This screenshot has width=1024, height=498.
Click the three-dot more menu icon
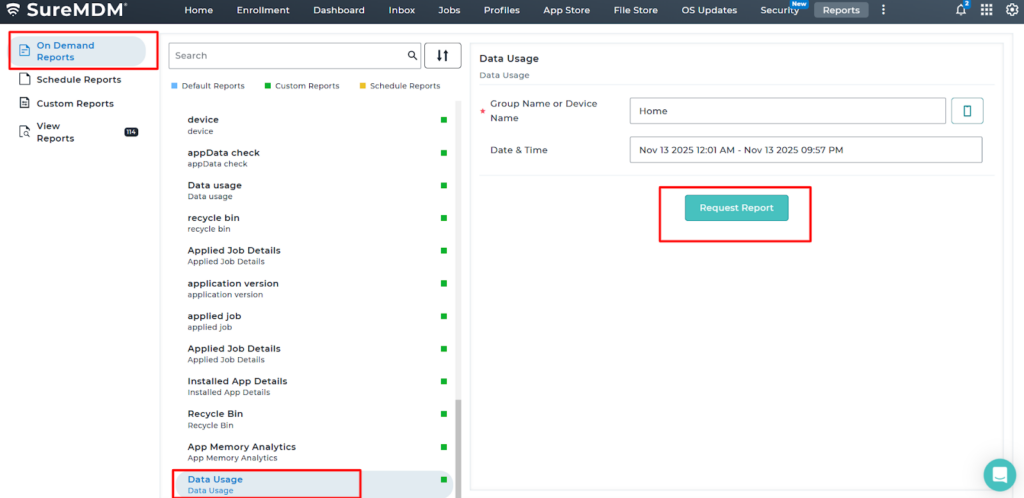[x=883, y=10]
